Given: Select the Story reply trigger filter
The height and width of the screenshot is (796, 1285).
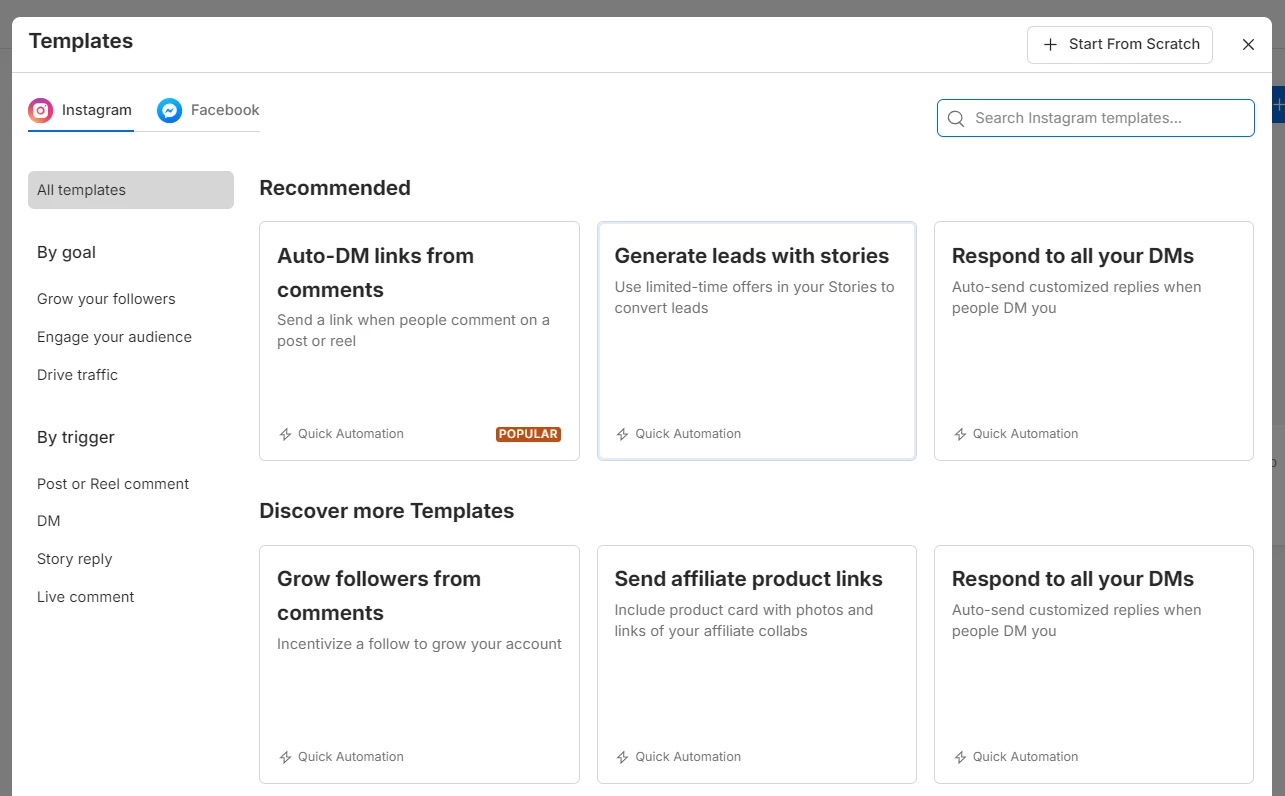Looking at the screenshot, I should point(75,559).
